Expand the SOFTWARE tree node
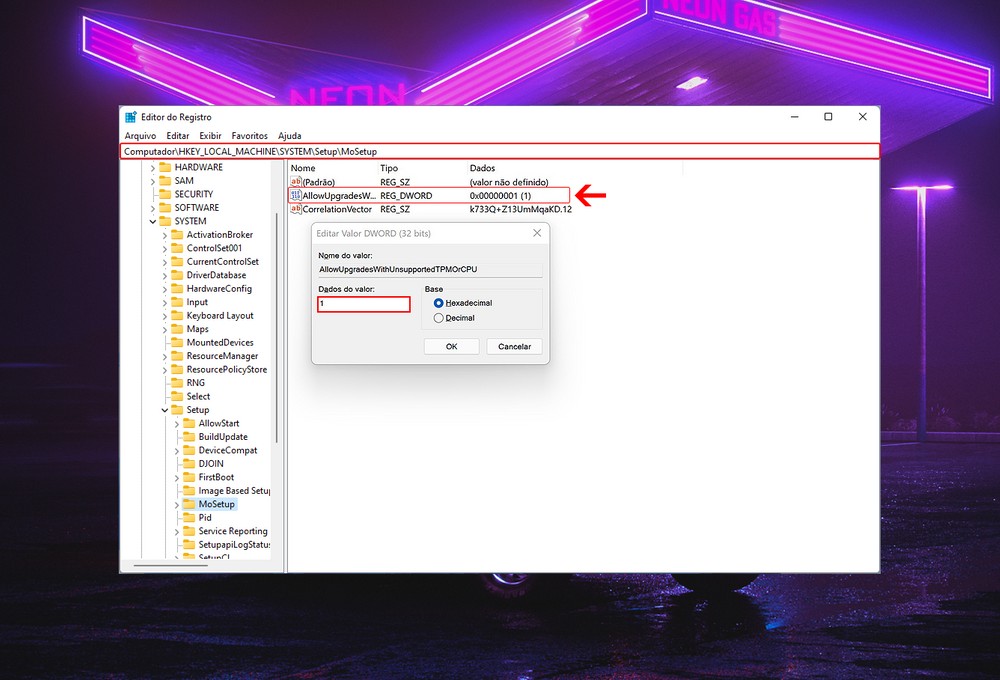 (153, 208)
